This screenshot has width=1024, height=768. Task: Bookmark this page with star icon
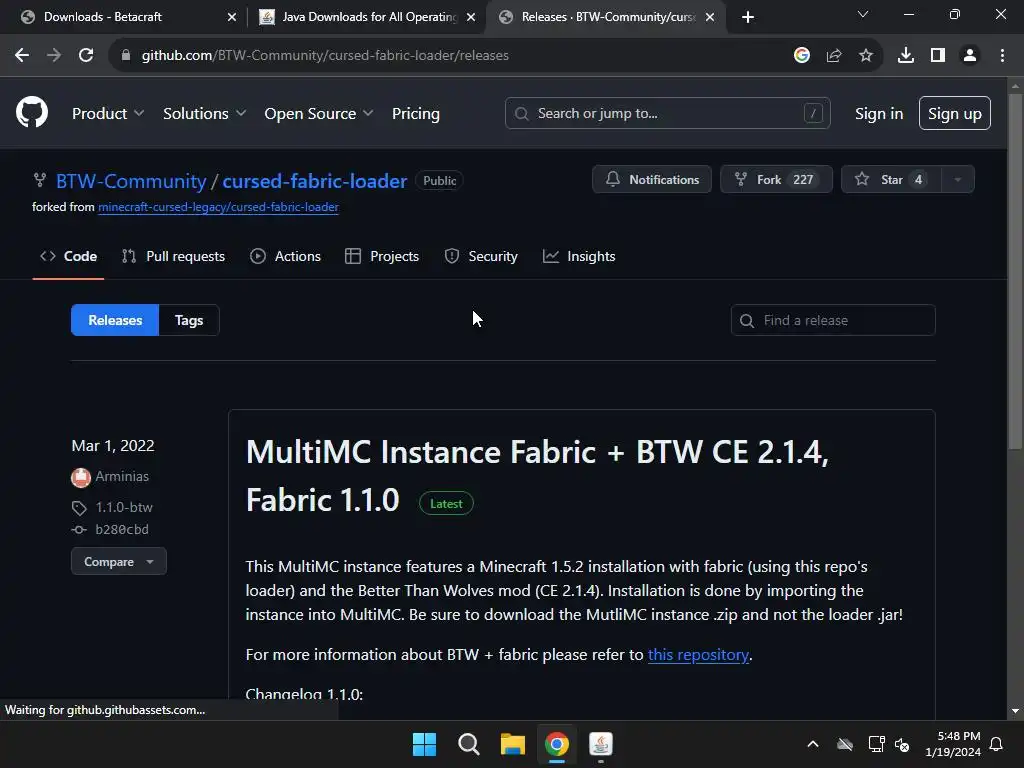pos(866,56)
